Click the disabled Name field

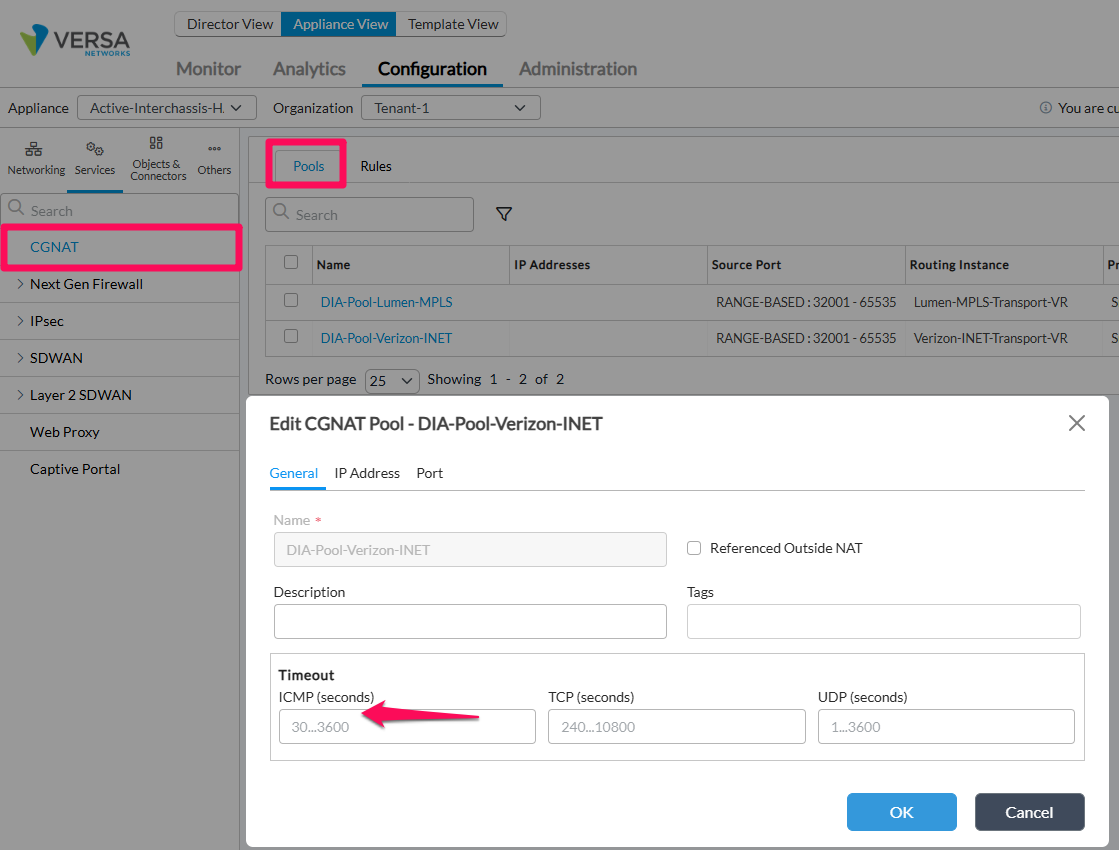(470, 550)
